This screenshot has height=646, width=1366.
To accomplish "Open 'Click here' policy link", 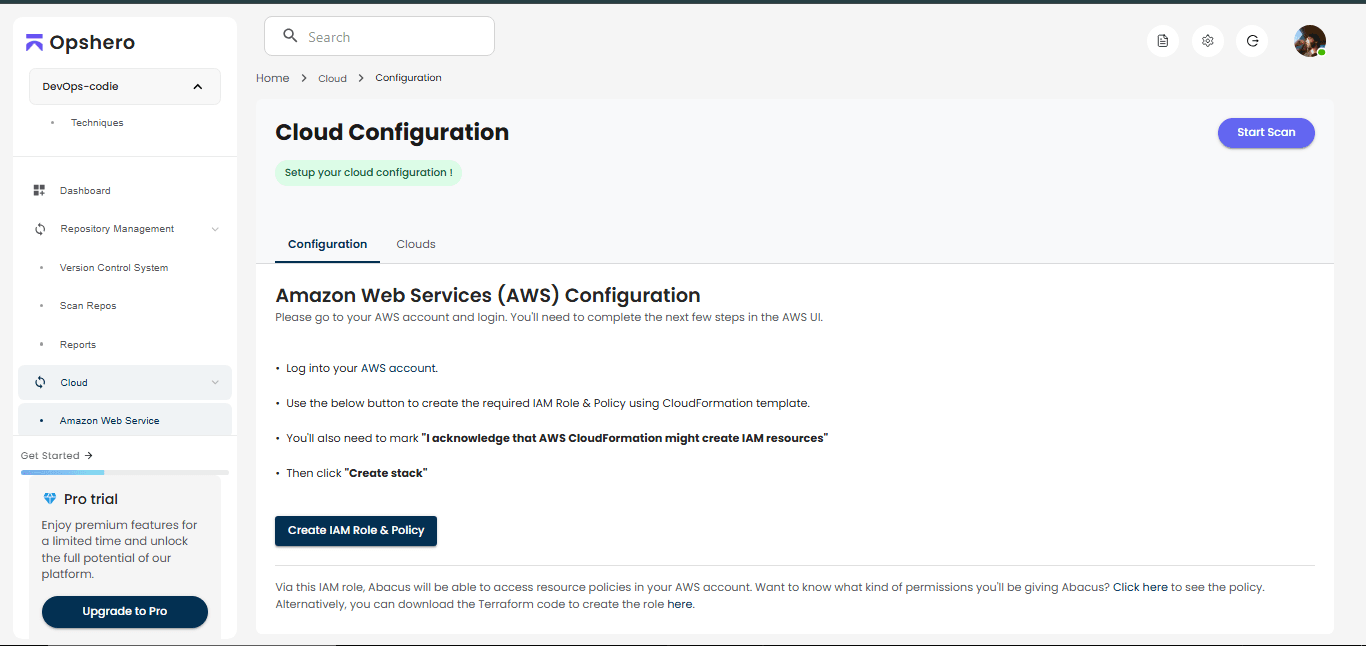I will coord(1140,587).
